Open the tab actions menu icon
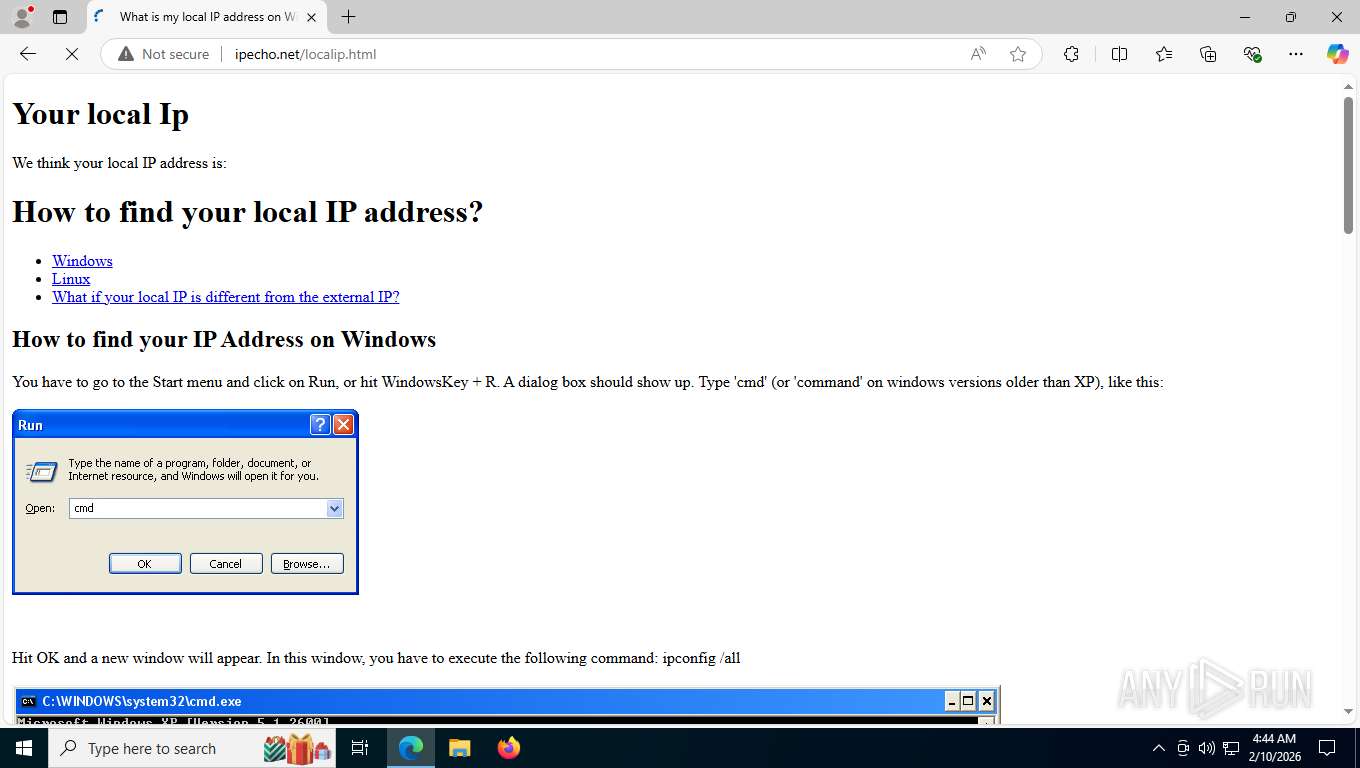The width and height of the screenshot is (1360, 768). click(x=60, y=17)
